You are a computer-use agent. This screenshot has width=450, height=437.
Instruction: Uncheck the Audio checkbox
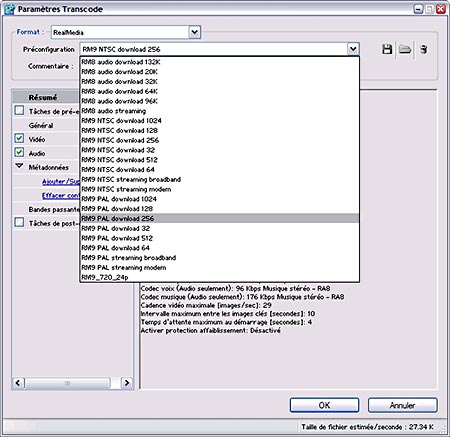coord(19,152)
